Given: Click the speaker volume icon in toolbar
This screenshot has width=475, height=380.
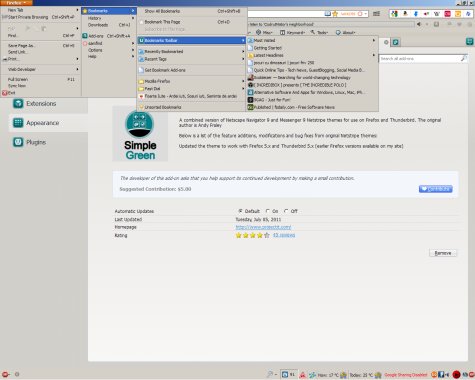Looking at the screenshot, I should (419, 24).
